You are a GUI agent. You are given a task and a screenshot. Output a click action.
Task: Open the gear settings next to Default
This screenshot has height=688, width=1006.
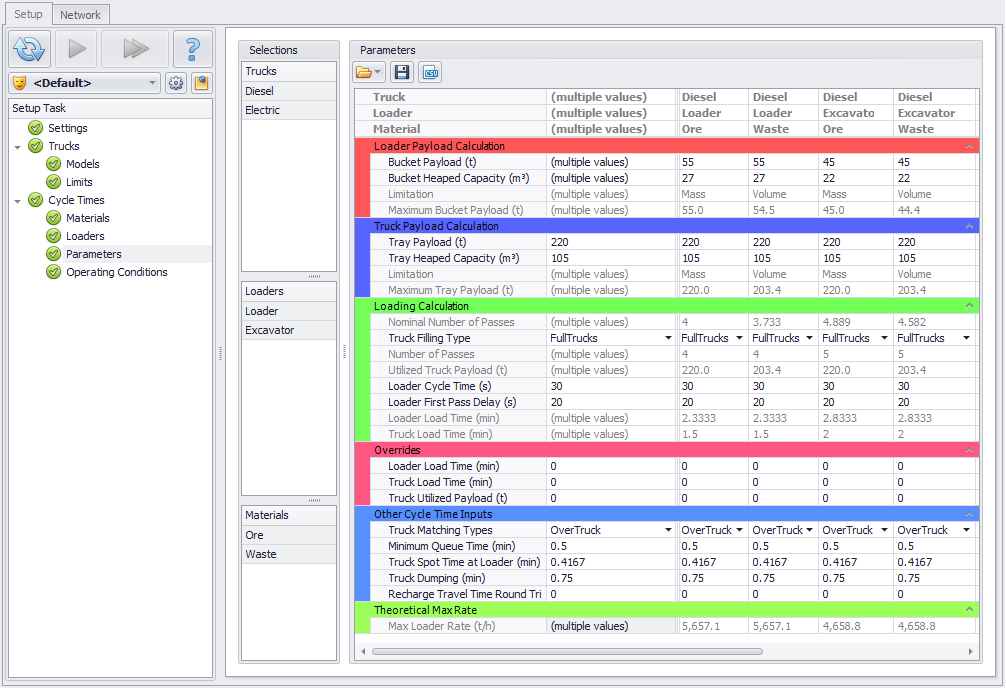(176, 83)
